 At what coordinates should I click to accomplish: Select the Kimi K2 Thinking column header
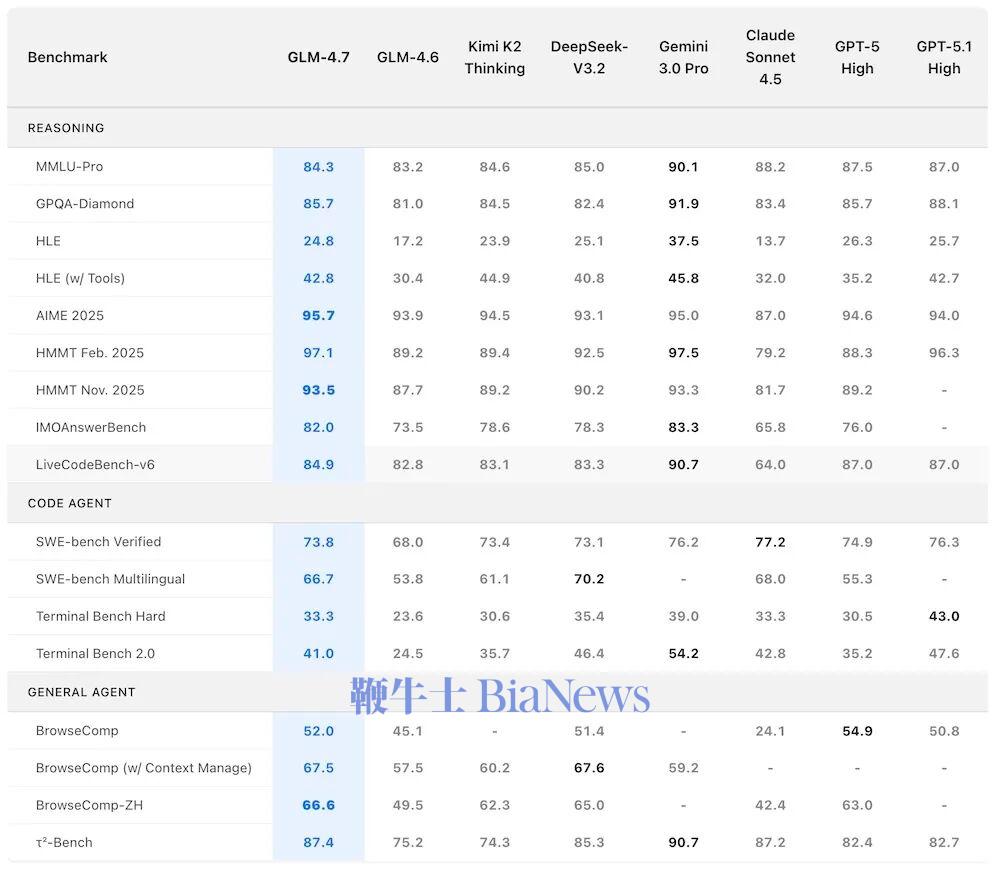(494, 58)
